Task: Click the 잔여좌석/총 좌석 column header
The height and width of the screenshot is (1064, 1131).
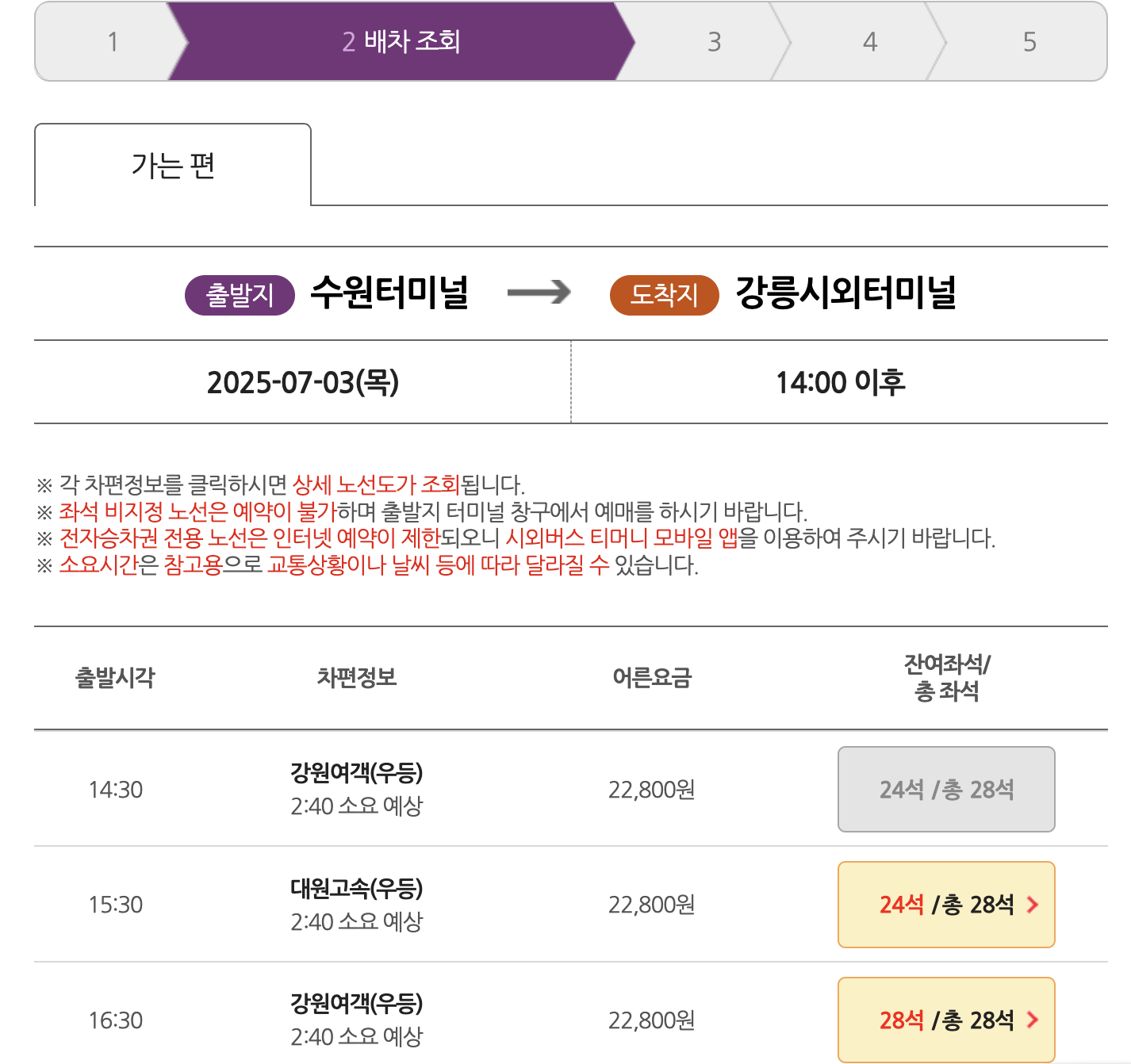Action: click(x=946, y=679)
